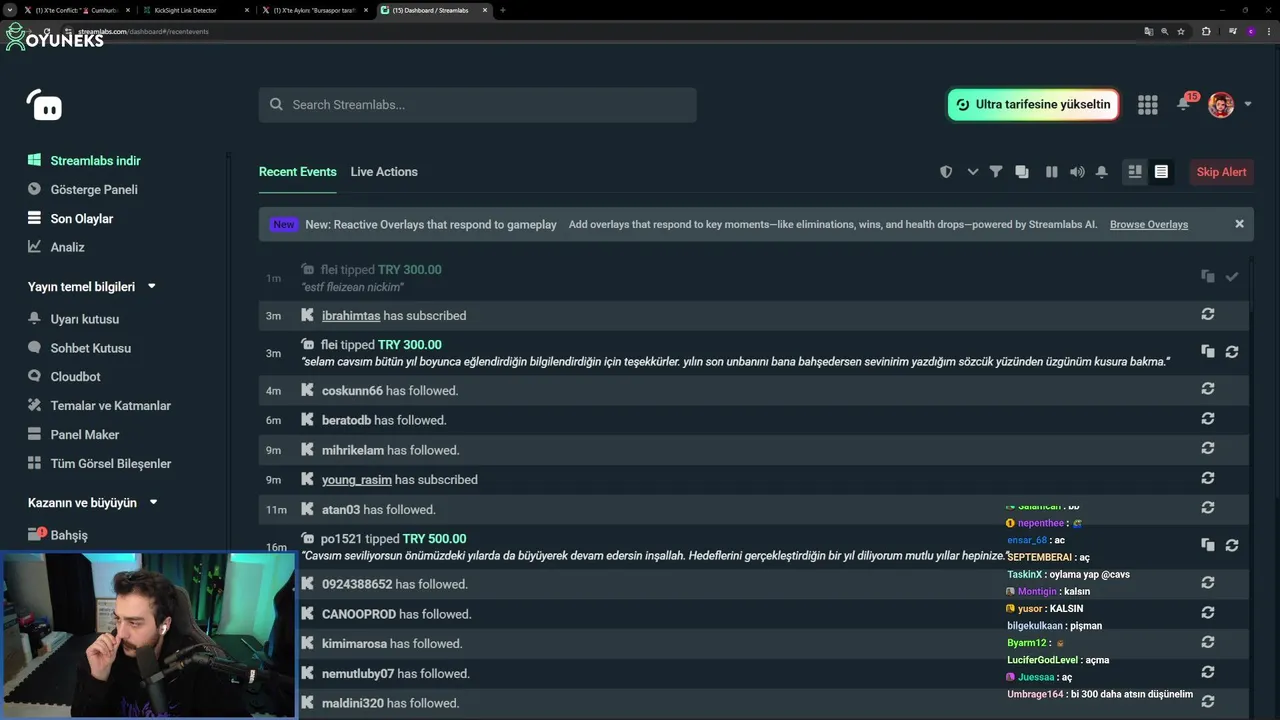Image resolution: width=1280 pixels, height=720 pixels.
Task: Copy flei selam cavsım tip message
Action: 1208,352
